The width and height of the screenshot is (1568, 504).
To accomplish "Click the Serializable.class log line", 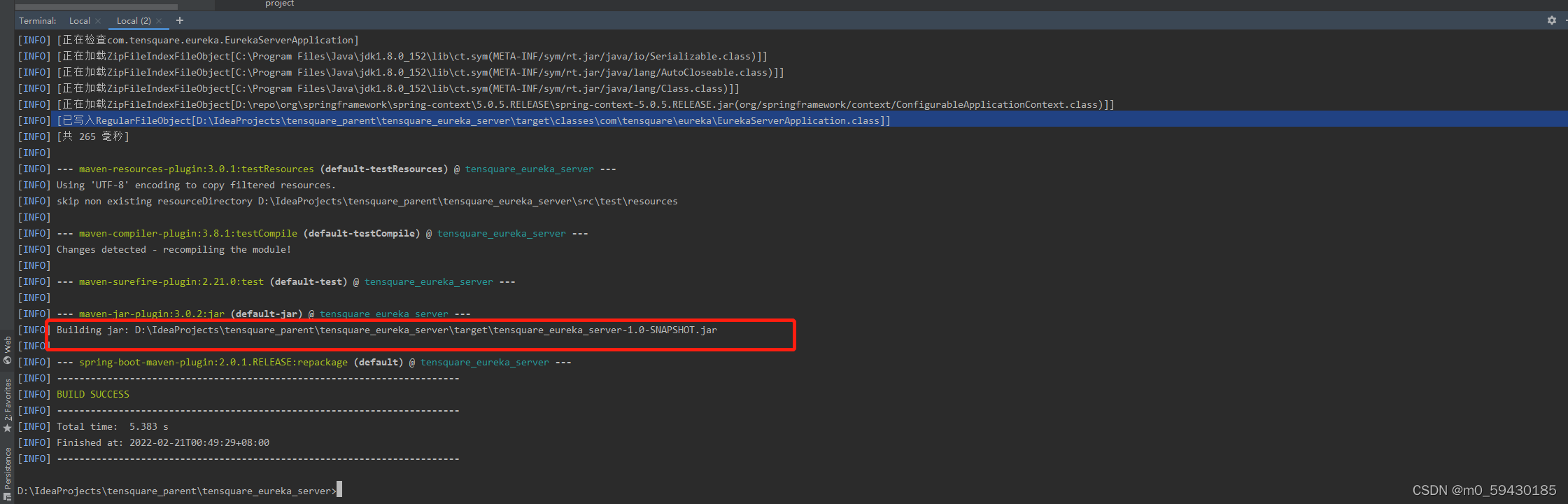I will pos(411,56).
